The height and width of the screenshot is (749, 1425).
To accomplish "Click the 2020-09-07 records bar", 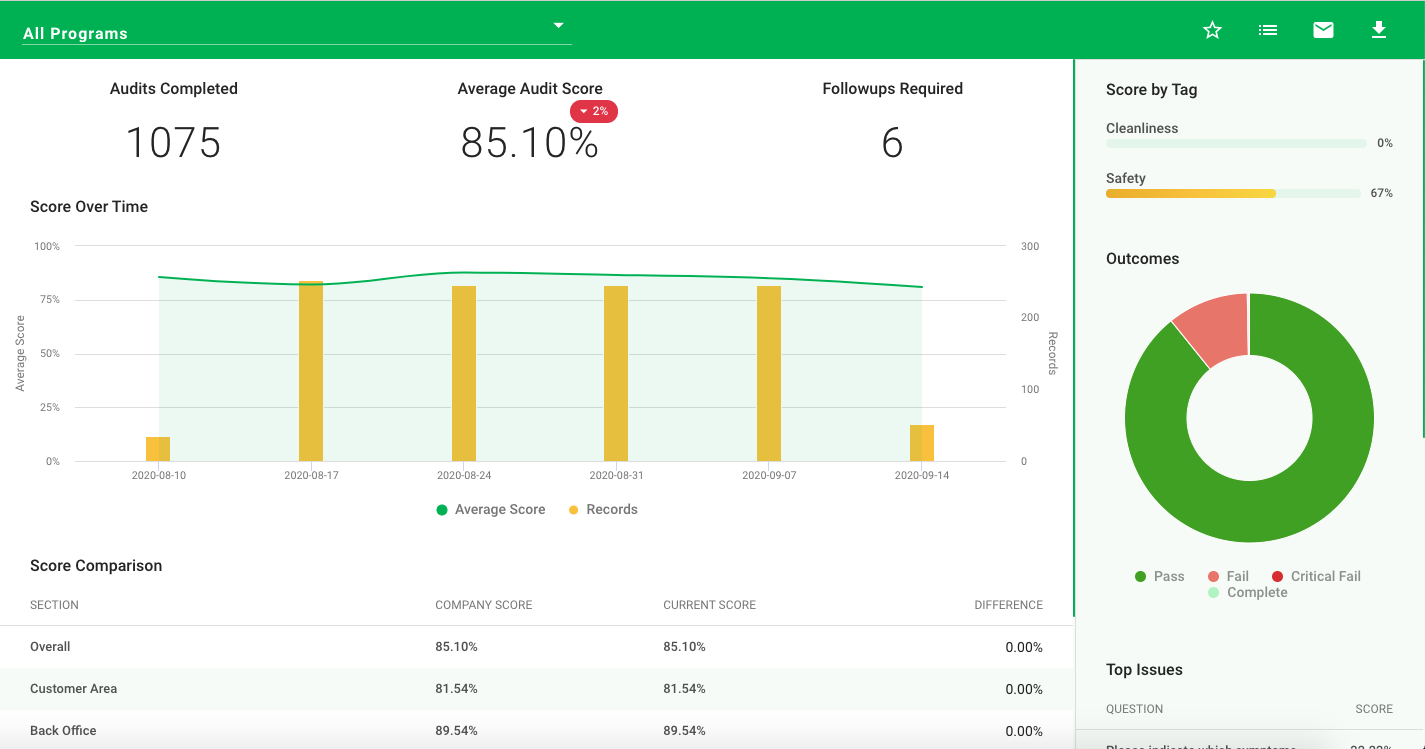I will [x=769, y=374].
